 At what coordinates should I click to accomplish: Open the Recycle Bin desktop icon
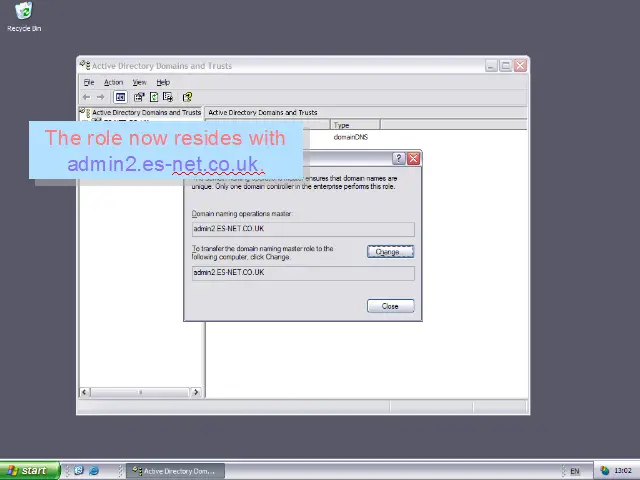pyautogui.click(x=24, y=17)
